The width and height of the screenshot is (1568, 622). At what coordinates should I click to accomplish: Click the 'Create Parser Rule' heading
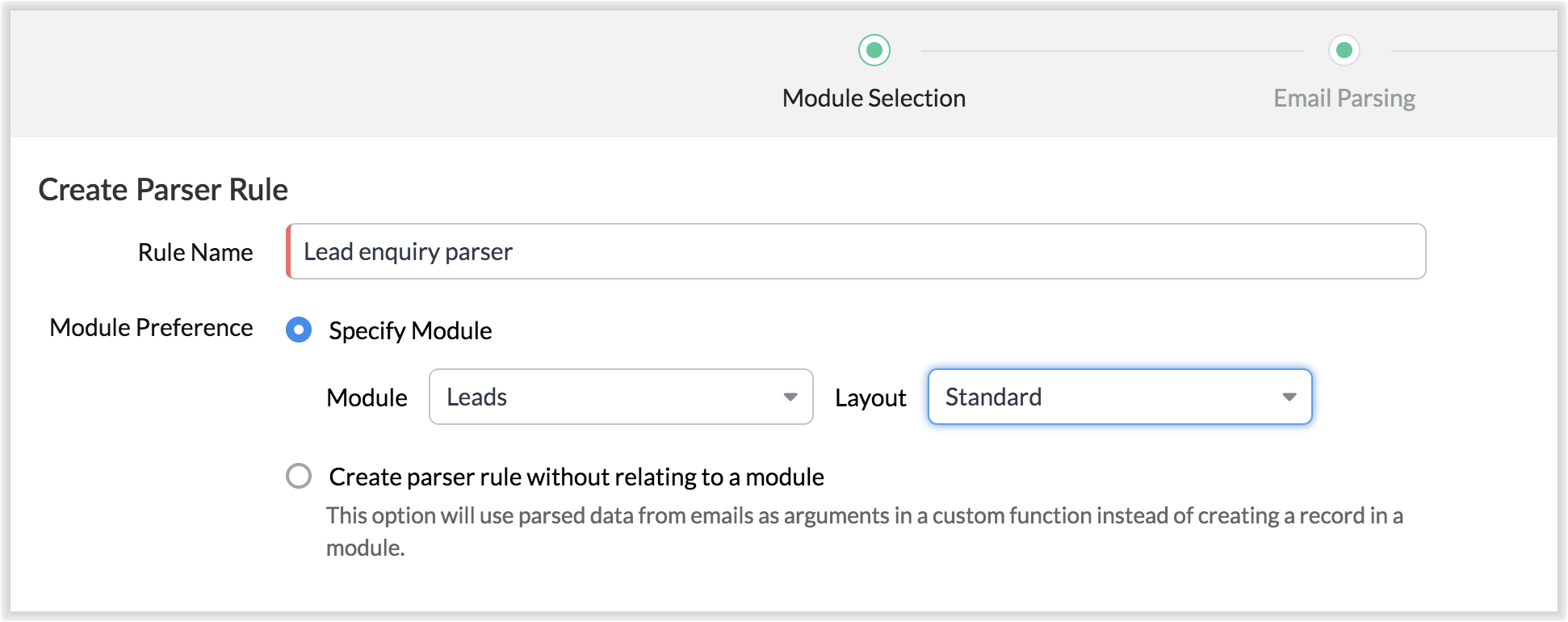(x=163, y=190)
